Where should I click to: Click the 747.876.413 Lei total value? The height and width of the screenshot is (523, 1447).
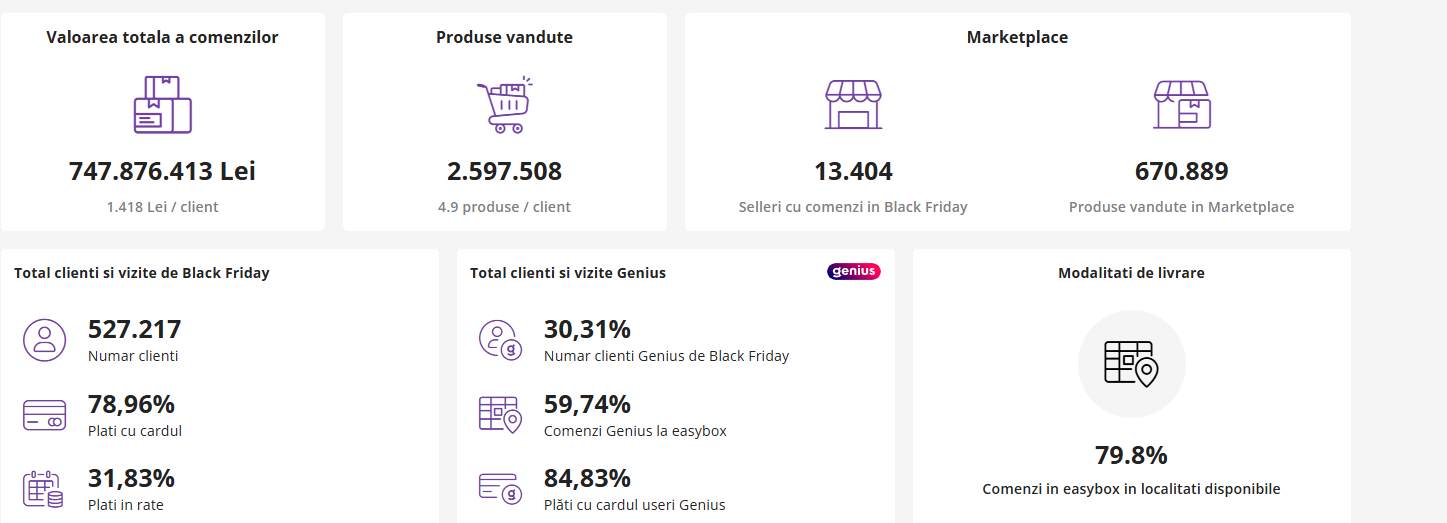pos(162,171)
